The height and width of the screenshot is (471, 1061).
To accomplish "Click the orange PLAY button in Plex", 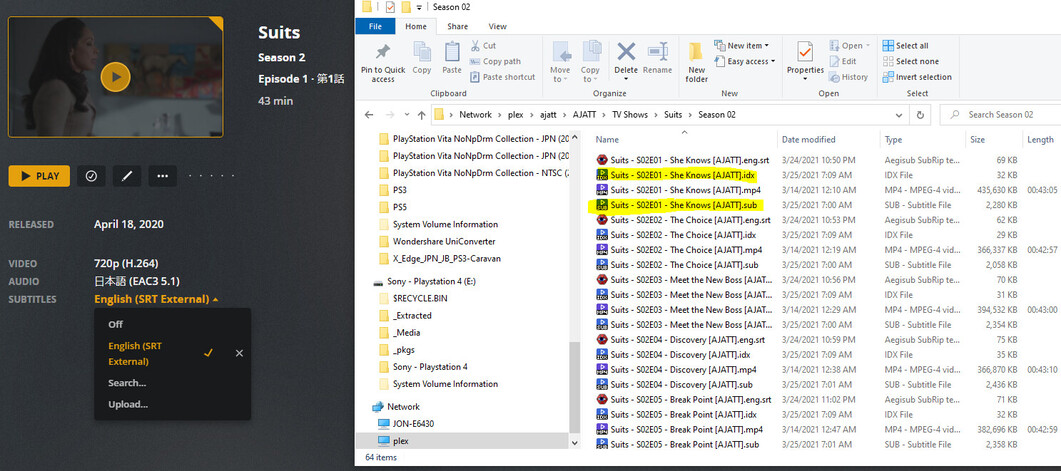I will [39, 176].
